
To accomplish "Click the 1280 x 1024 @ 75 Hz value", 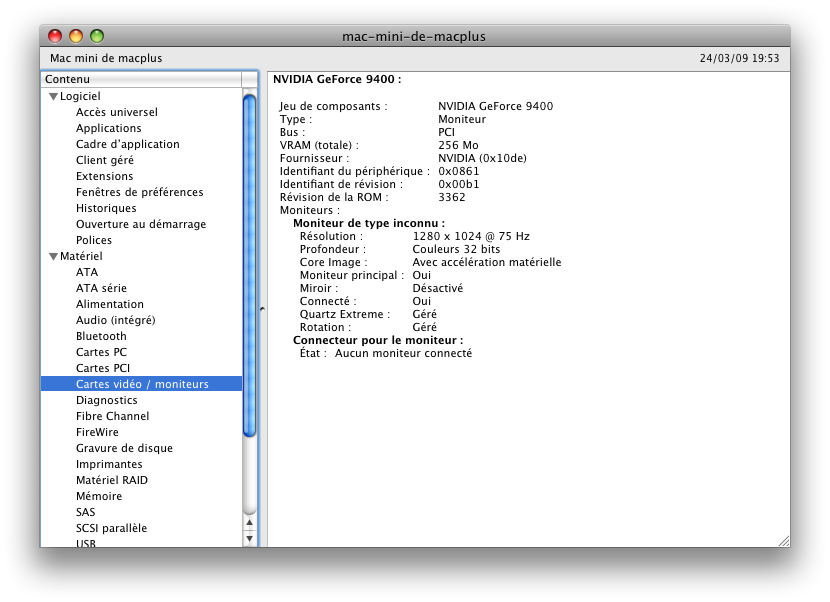I will click(x=471, y=236).
